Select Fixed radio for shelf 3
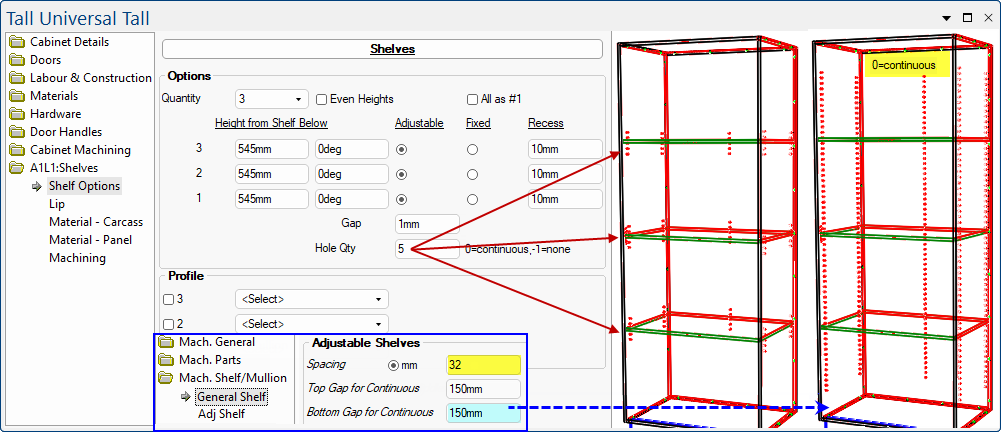 click(472, 149)
